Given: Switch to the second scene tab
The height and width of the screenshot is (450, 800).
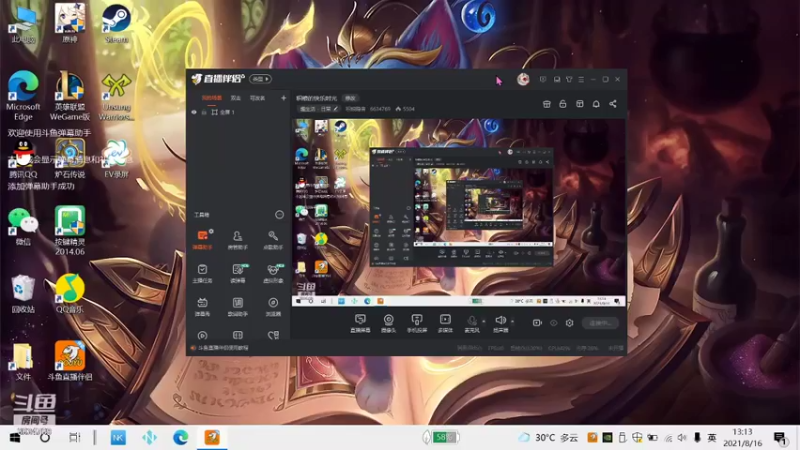Looking at the screenshot, I should coord(236,98).
